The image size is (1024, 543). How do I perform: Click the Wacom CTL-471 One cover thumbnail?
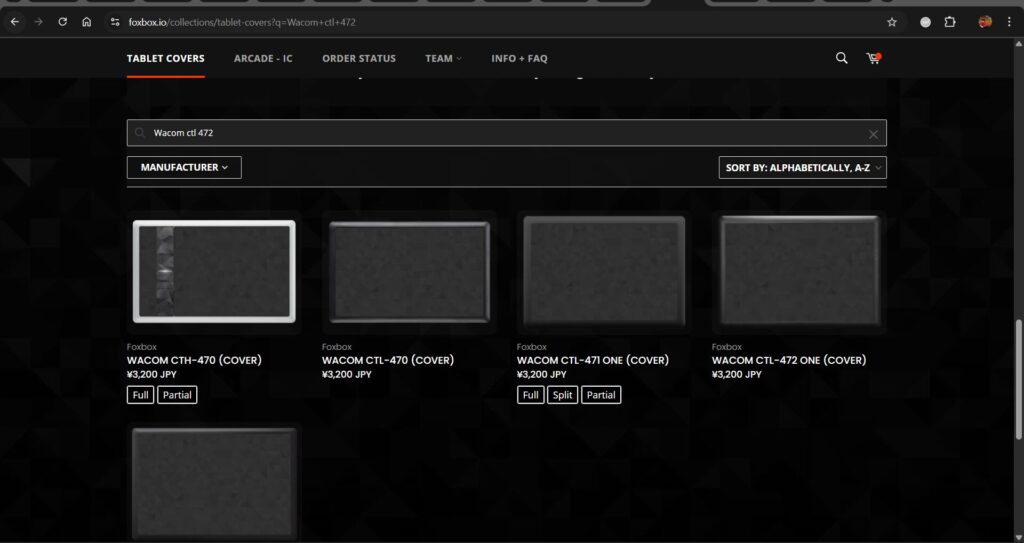click(604, 272)
